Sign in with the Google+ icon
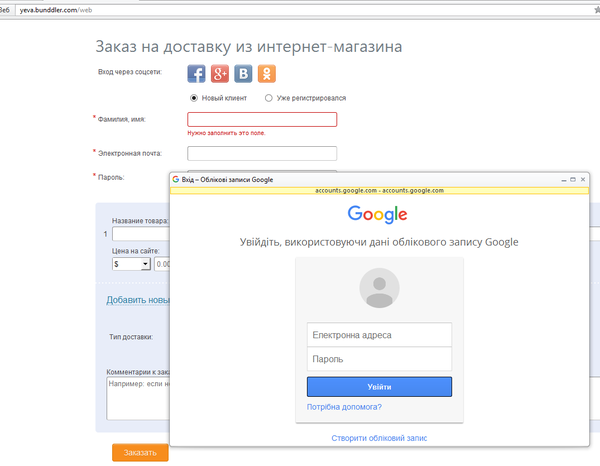The image size is (600, 466). (x=220, y=73)
